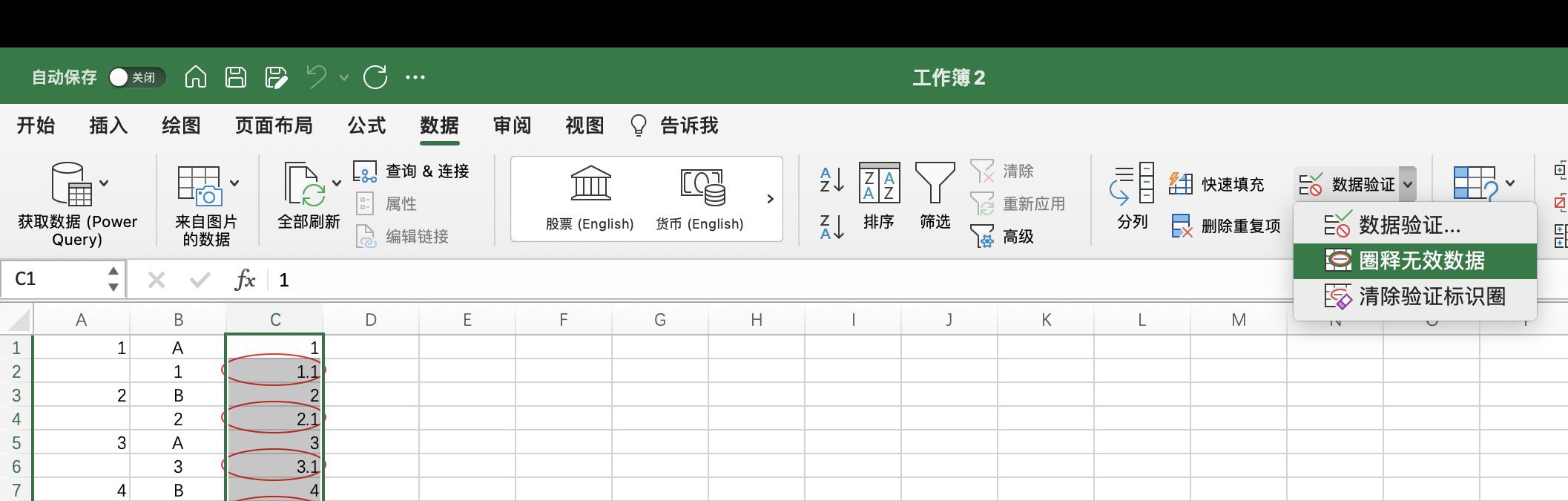Expand the 获取数据 dropdown arrow

point(104,183)
